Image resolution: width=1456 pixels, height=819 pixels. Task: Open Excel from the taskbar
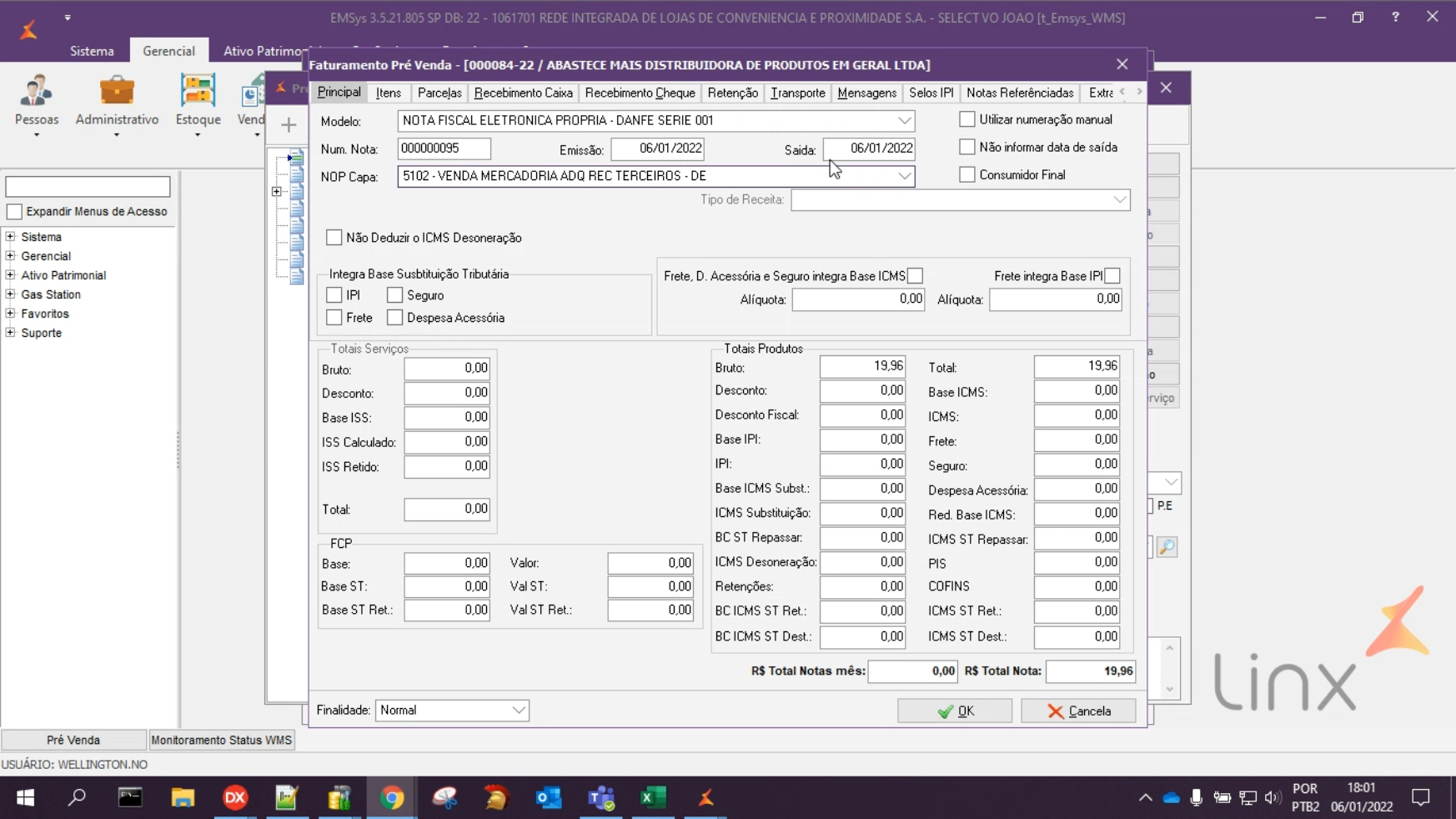point(653,798)
